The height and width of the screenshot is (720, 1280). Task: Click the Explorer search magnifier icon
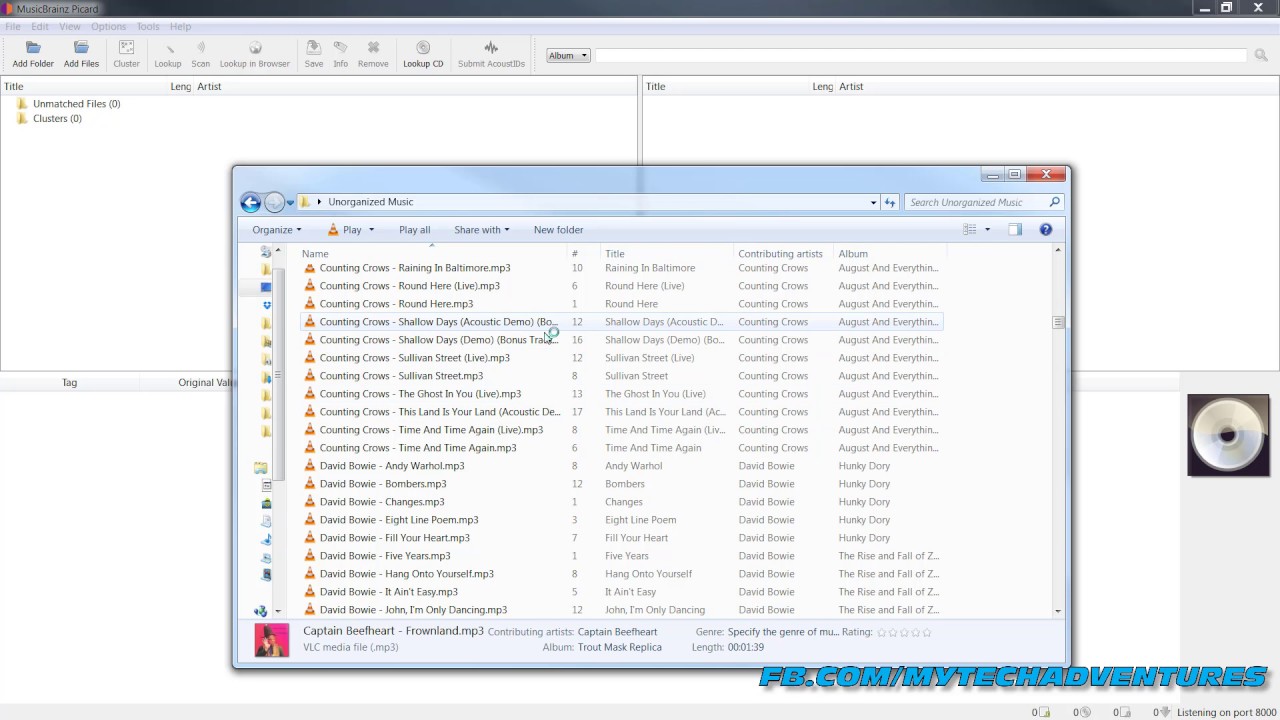tap(1054, 202)
